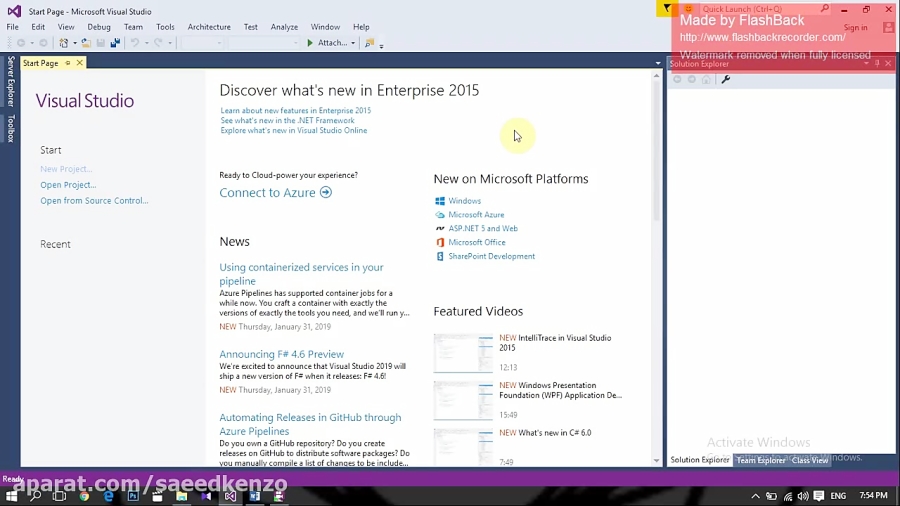The width and height of the screenshot is (900, 506).
Task: Open the Windows Presentation Foundation video thumbnail
Action: 463,400
